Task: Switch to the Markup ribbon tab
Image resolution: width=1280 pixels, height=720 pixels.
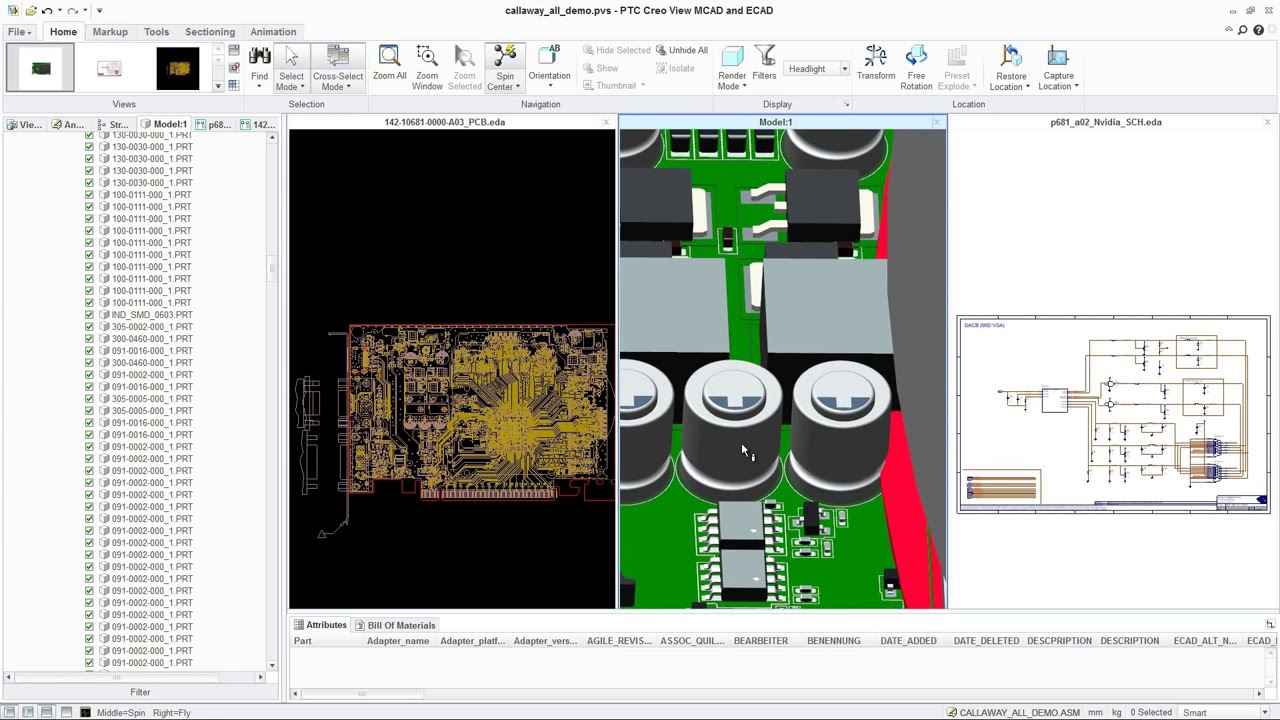Action: (x=110, y=32)
